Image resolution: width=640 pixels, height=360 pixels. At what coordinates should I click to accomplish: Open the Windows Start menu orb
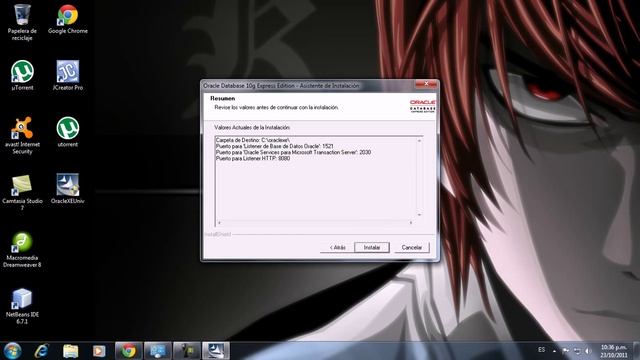click(12, 351)
